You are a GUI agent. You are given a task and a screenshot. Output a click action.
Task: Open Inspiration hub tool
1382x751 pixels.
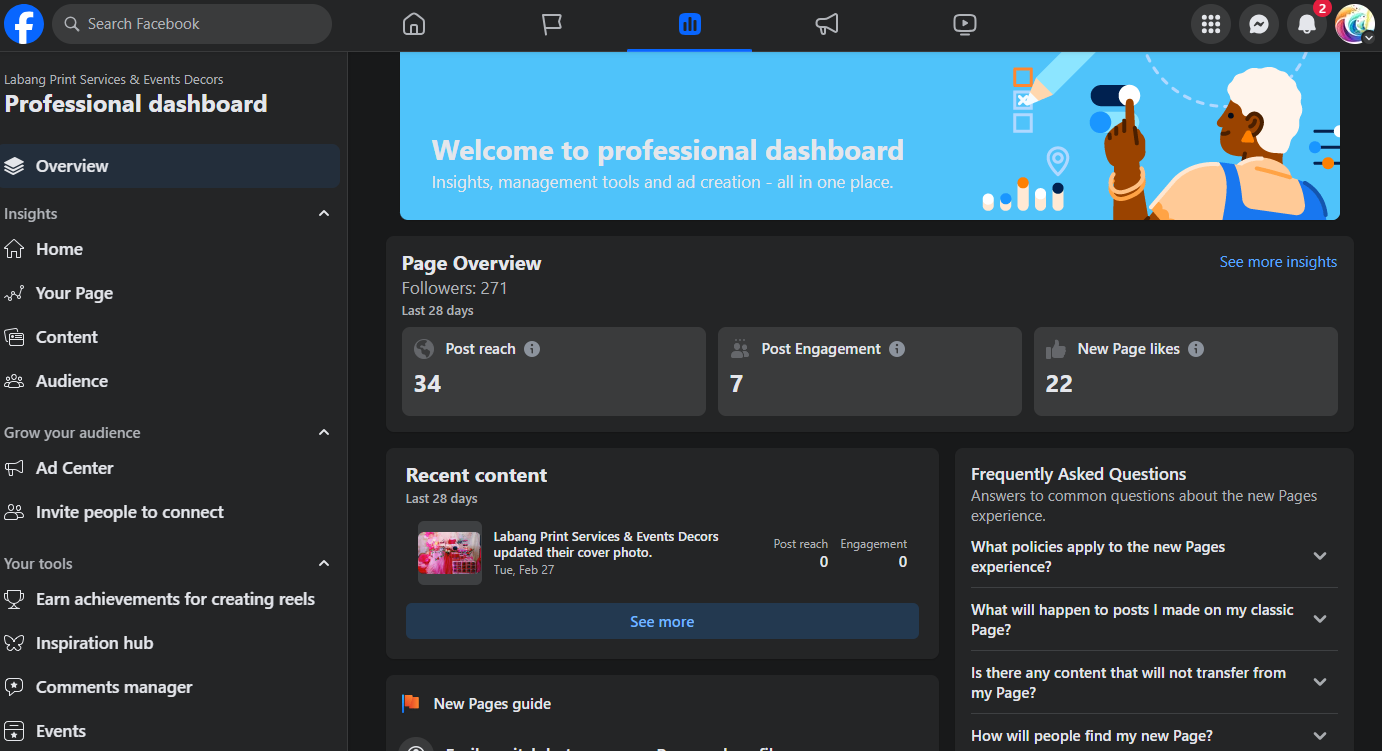click(170, 643)
